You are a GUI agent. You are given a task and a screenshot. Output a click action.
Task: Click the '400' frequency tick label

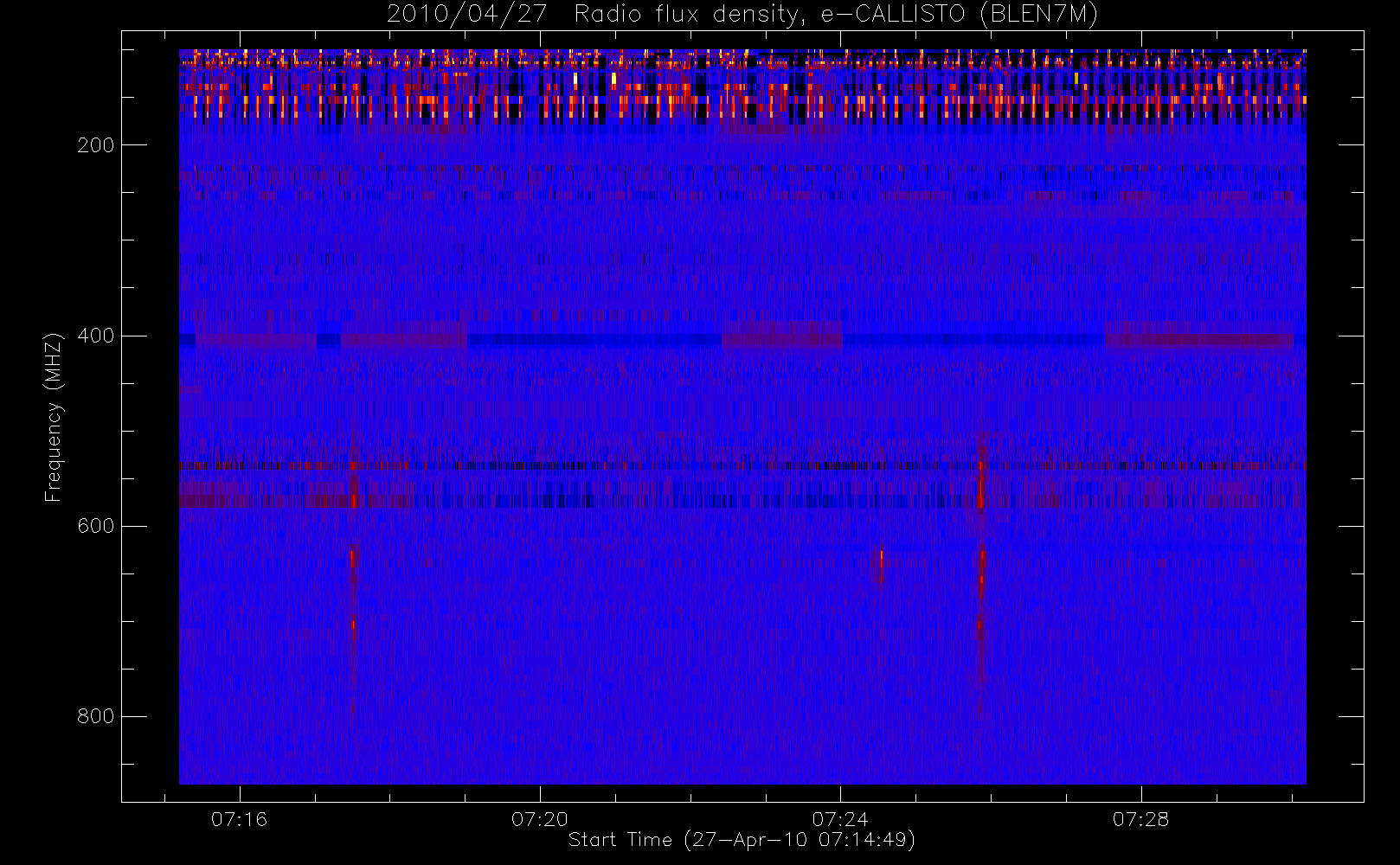pyautogui.click(x=95, y=336)
